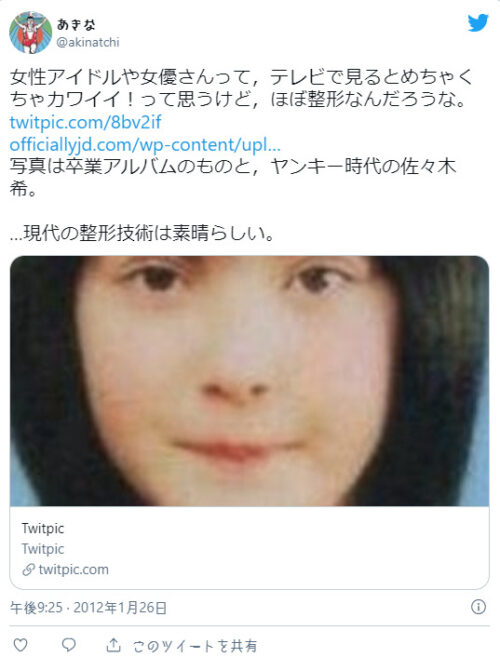This screenshot has height=657, width=500.
Task: Click the card's twitpic.com domain text
Action: click(x=73, y=569)
